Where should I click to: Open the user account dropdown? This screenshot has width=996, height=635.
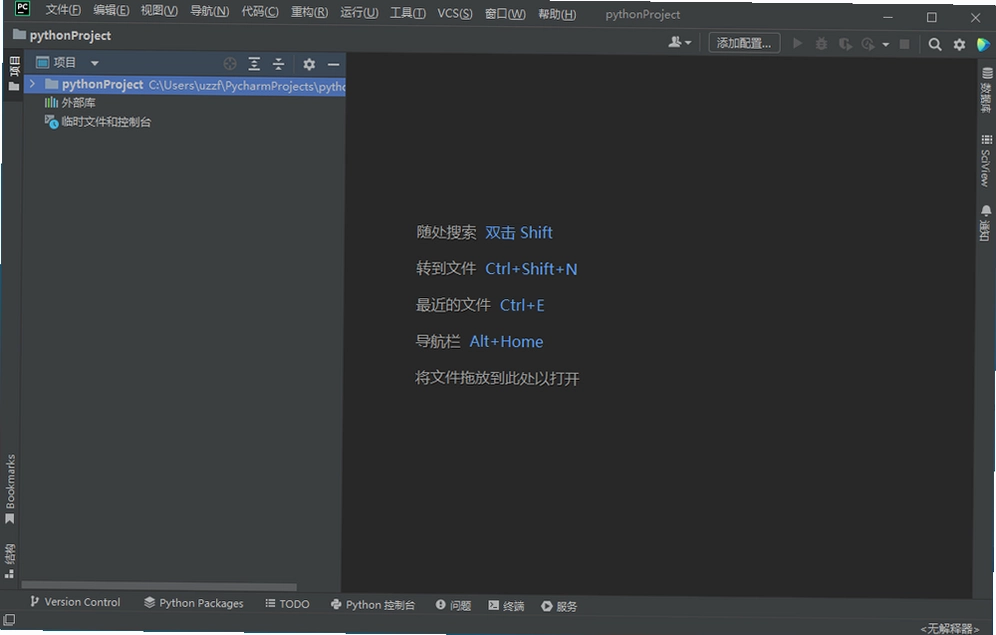(680, 43)
